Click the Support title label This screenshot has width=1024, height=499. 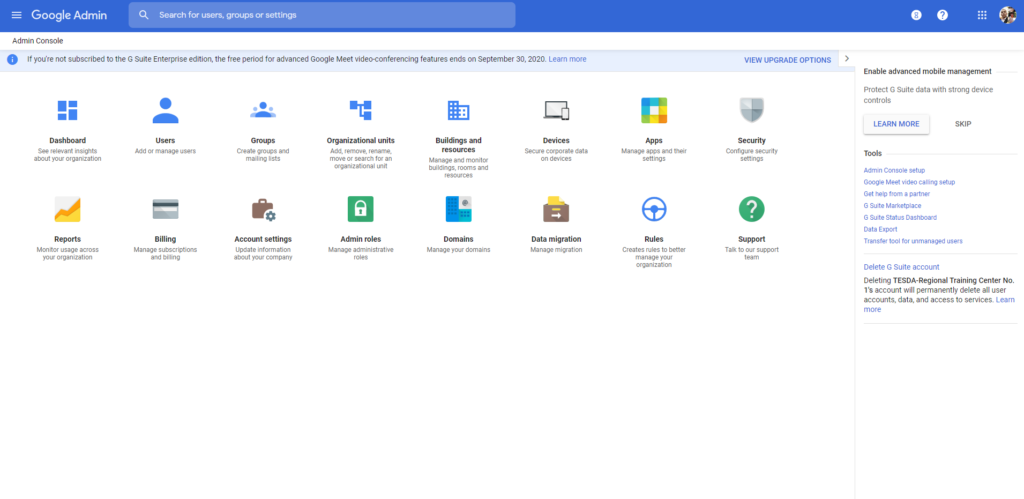752,239
